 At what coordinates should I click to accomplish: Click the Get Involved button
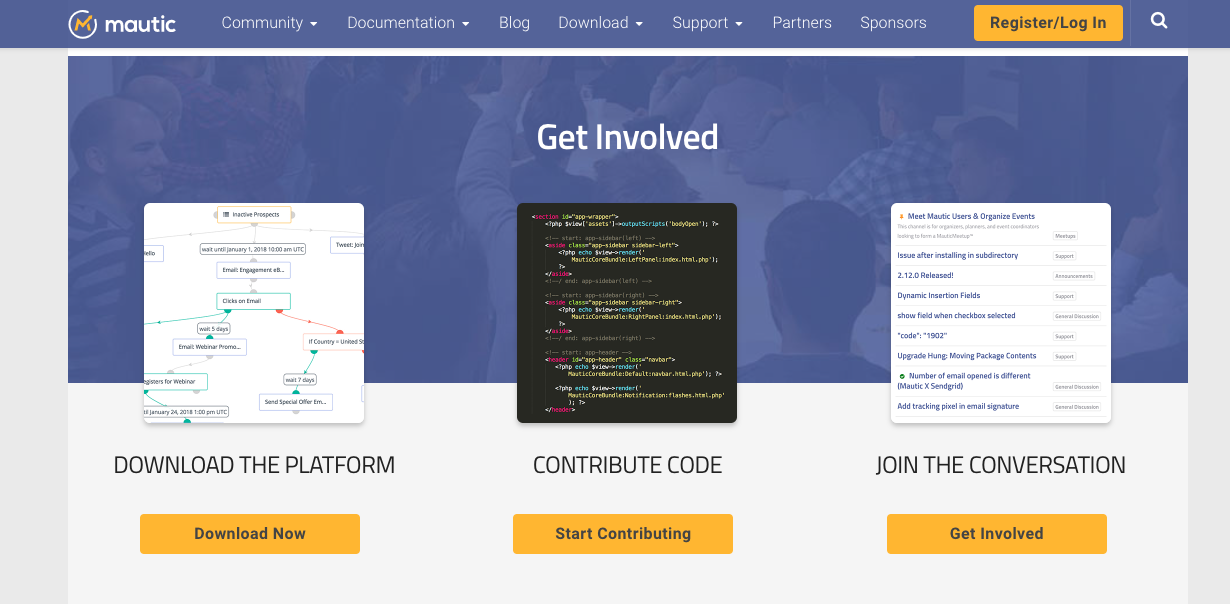click(x=997, y=533)
